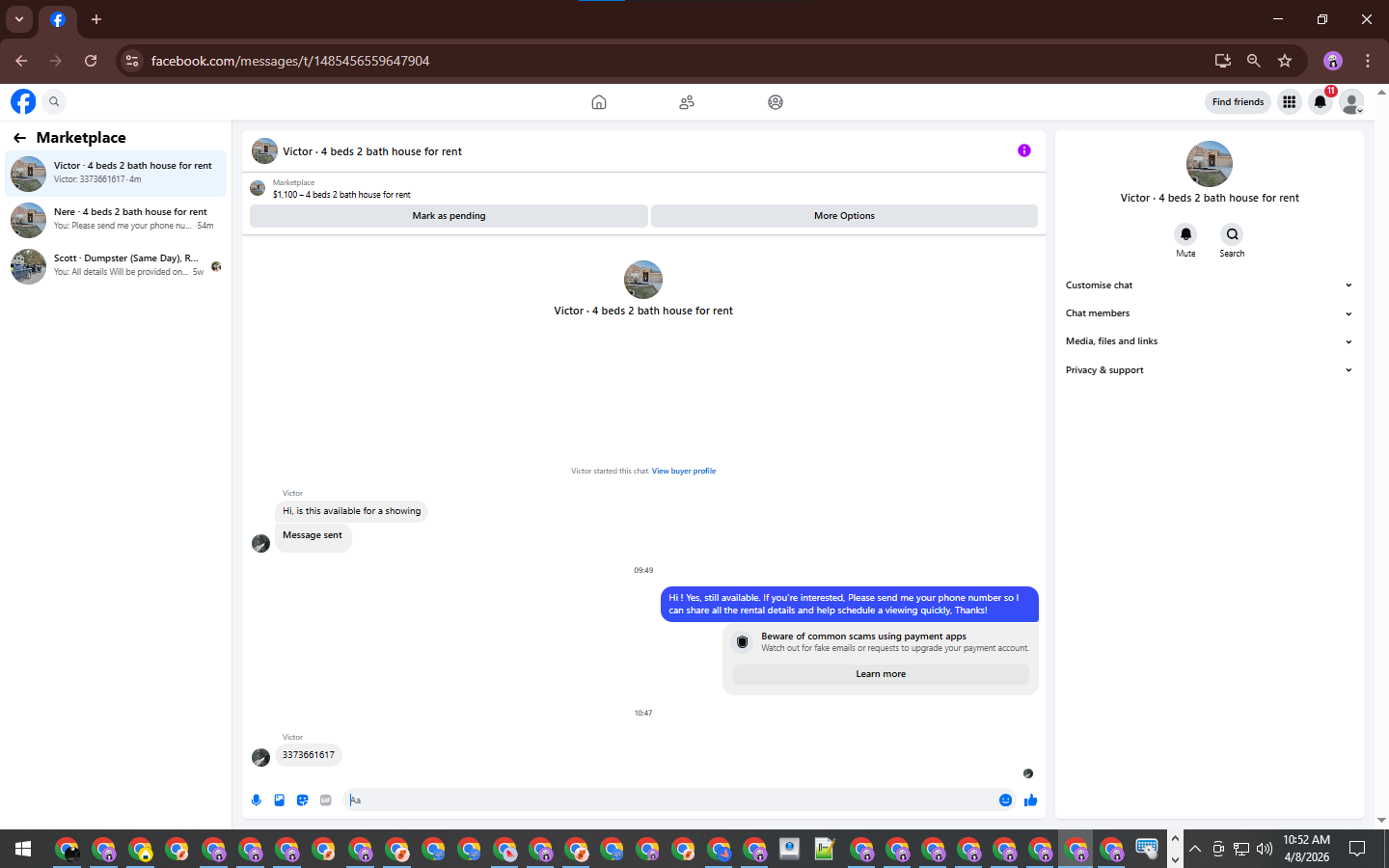Screen dimensions: 1389x868
Task: Click Find friends button
Action: pos(1238,101)
